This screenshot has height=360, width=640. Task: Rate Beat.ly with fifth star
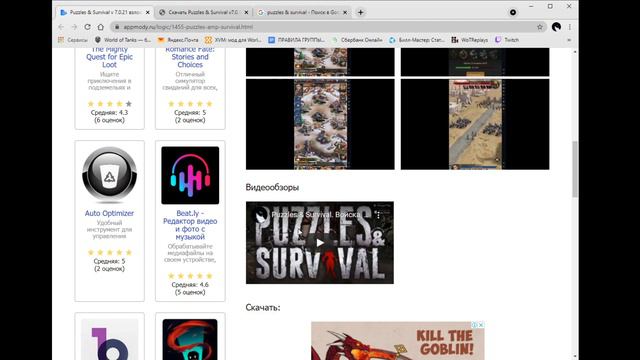click(209, 276)
